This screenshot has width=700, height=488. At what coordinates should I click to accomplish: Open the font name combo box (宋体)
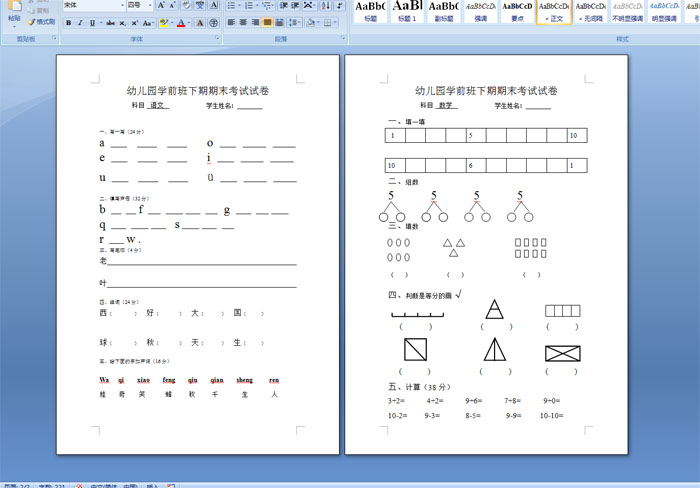tap(94, 5)
